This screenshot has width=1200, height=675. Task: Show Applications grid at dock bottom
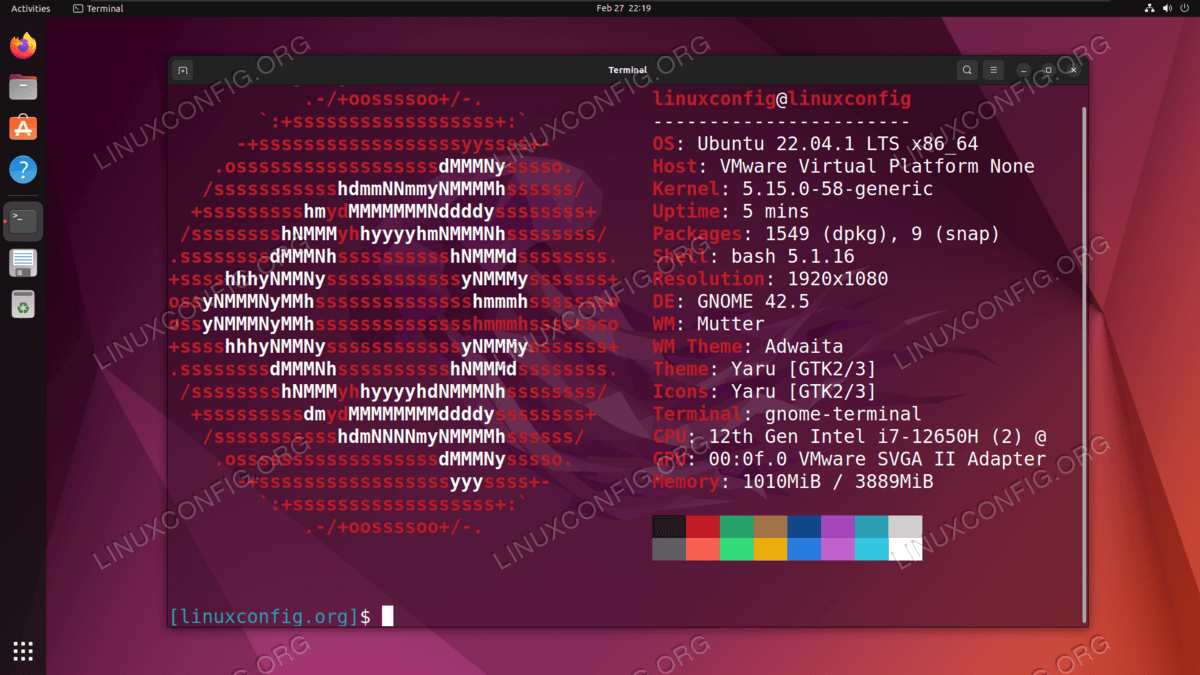23,651
